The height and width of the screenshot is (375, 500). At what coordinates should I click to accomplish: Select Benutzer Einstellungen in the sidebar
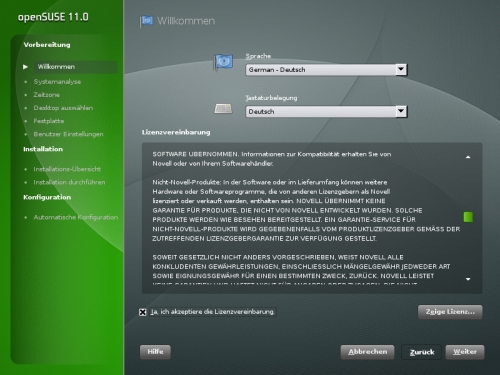(x=68, y=134)
